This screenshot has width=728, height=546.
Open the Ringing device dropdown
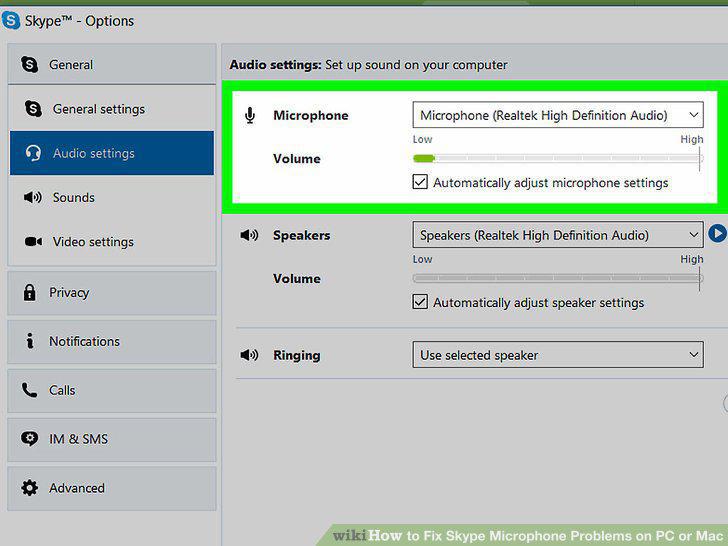coord(558,355)
